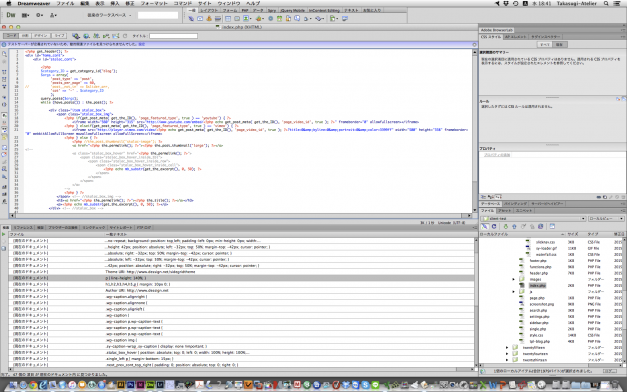The height and width of the screenshot is (392, 627).
Task: Click the horizontal rule insert icon
Action: tap(218, 18)
